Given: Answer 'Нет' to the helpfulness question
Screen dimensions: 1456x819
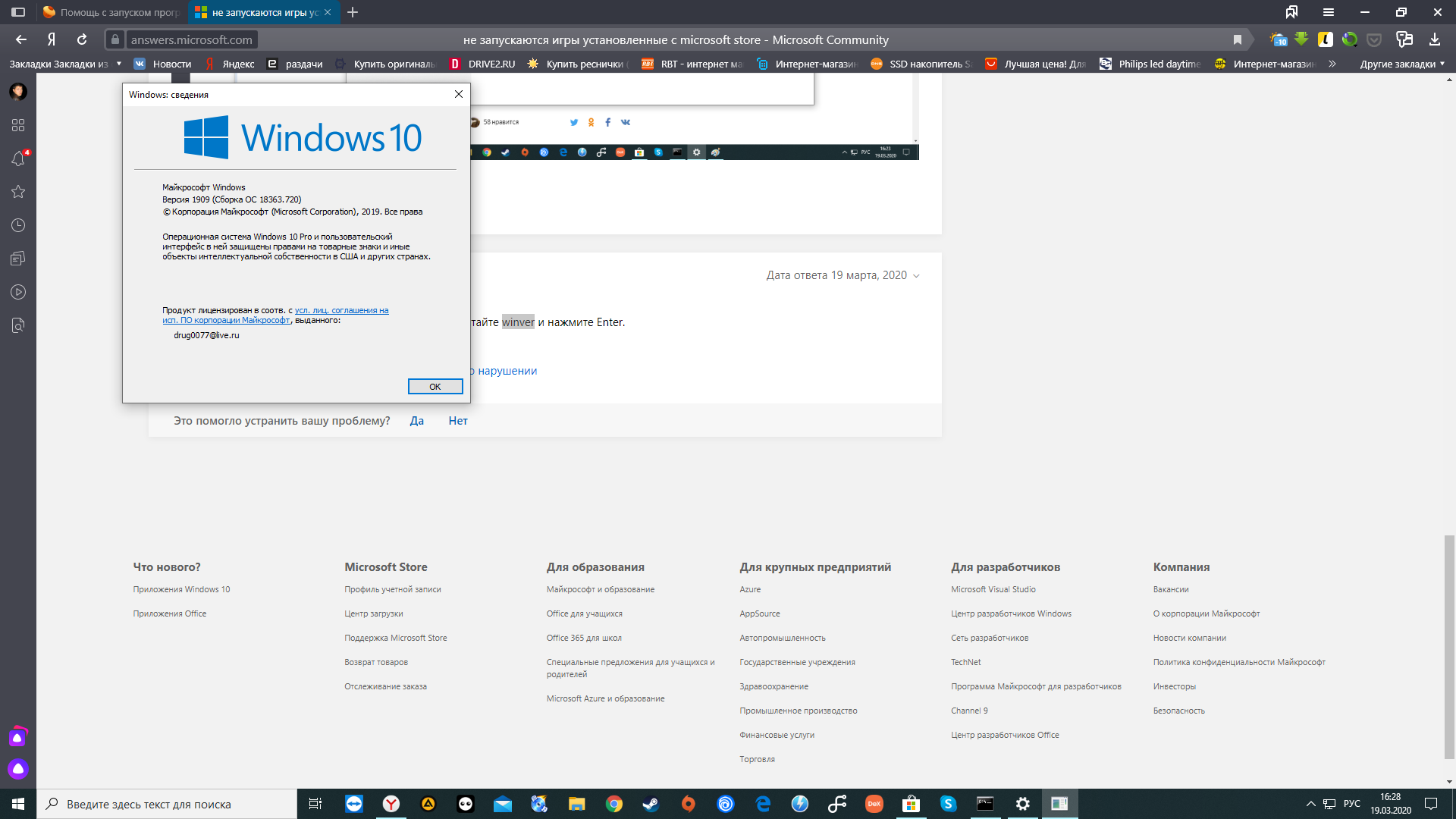Looking at the screenshot, I should 458,421.
